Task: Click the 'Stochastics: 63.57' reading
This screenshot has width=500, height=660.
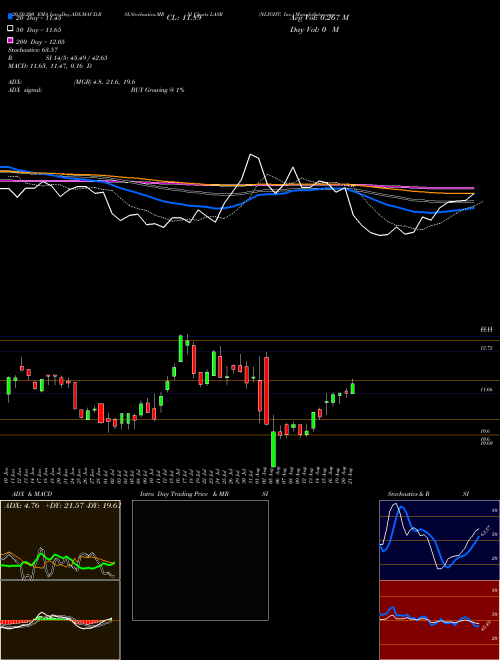Action: pos(33,50)
